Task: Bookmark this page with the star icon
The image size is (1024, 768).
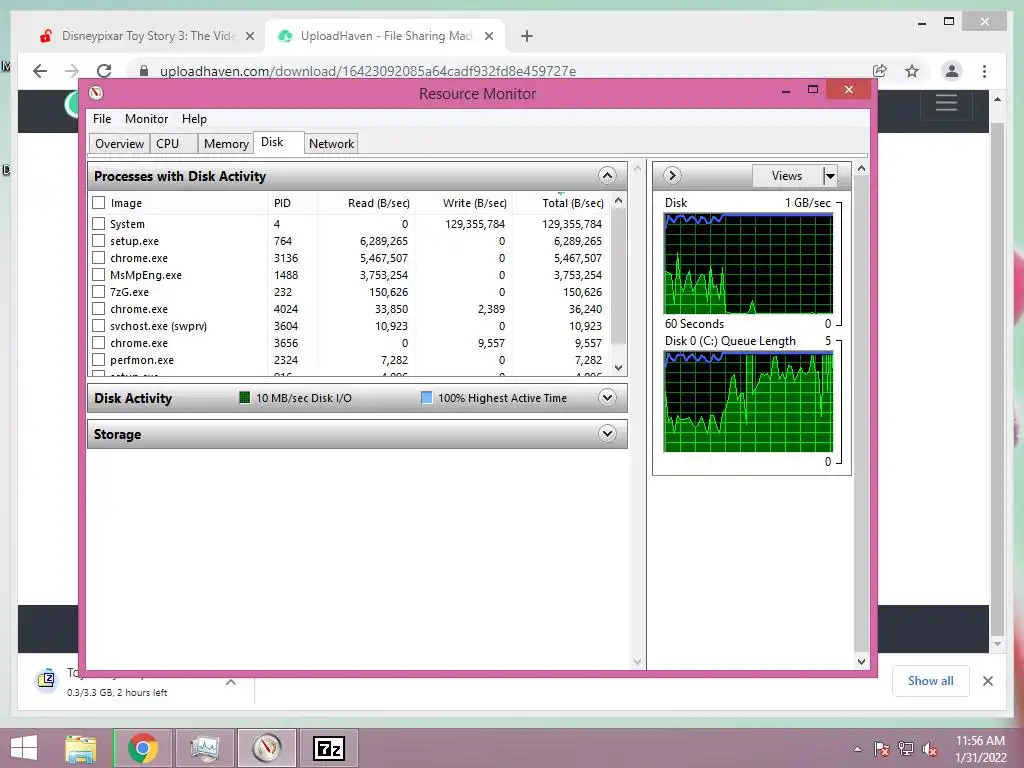Action: tap(912, 71)
